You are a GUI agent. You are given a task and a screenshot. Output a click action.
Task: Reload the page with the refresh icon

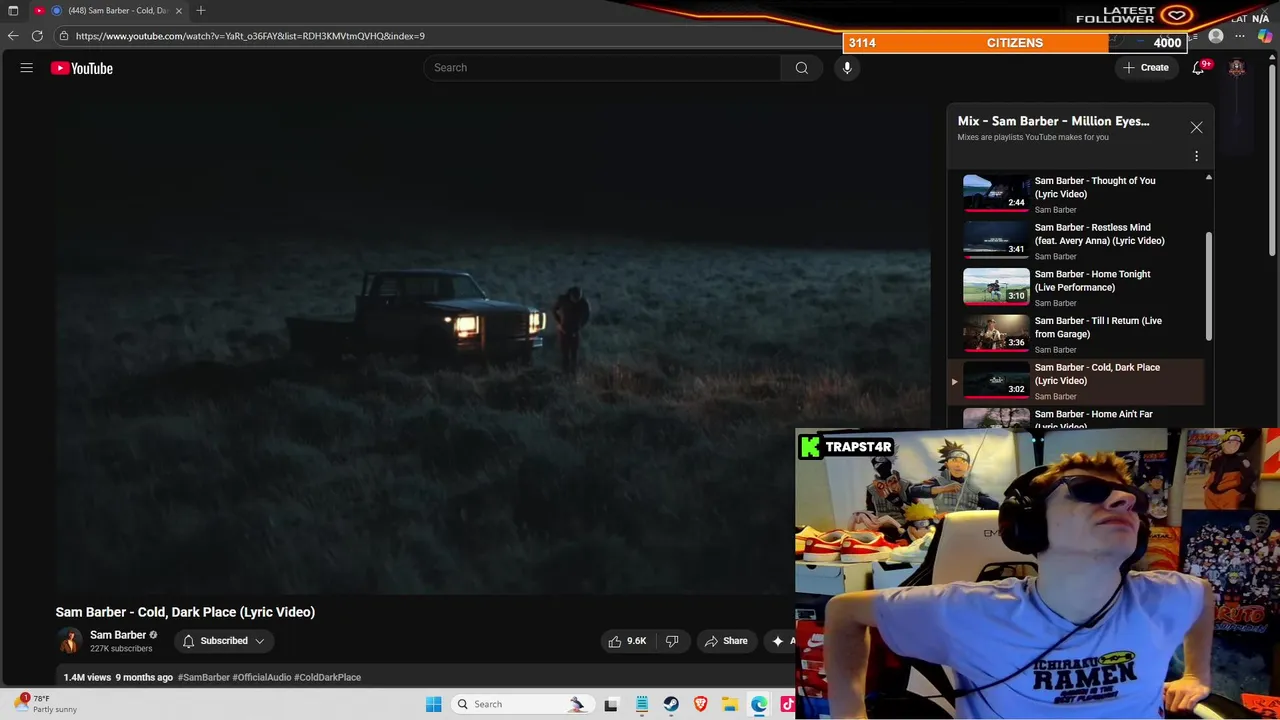[37, 36]
